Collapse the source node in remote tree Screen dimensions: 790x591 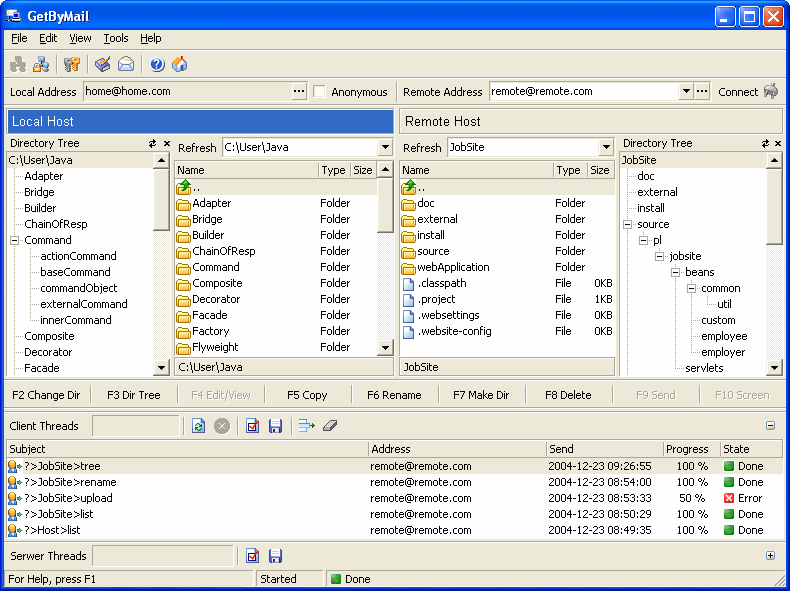click(628, 224)
